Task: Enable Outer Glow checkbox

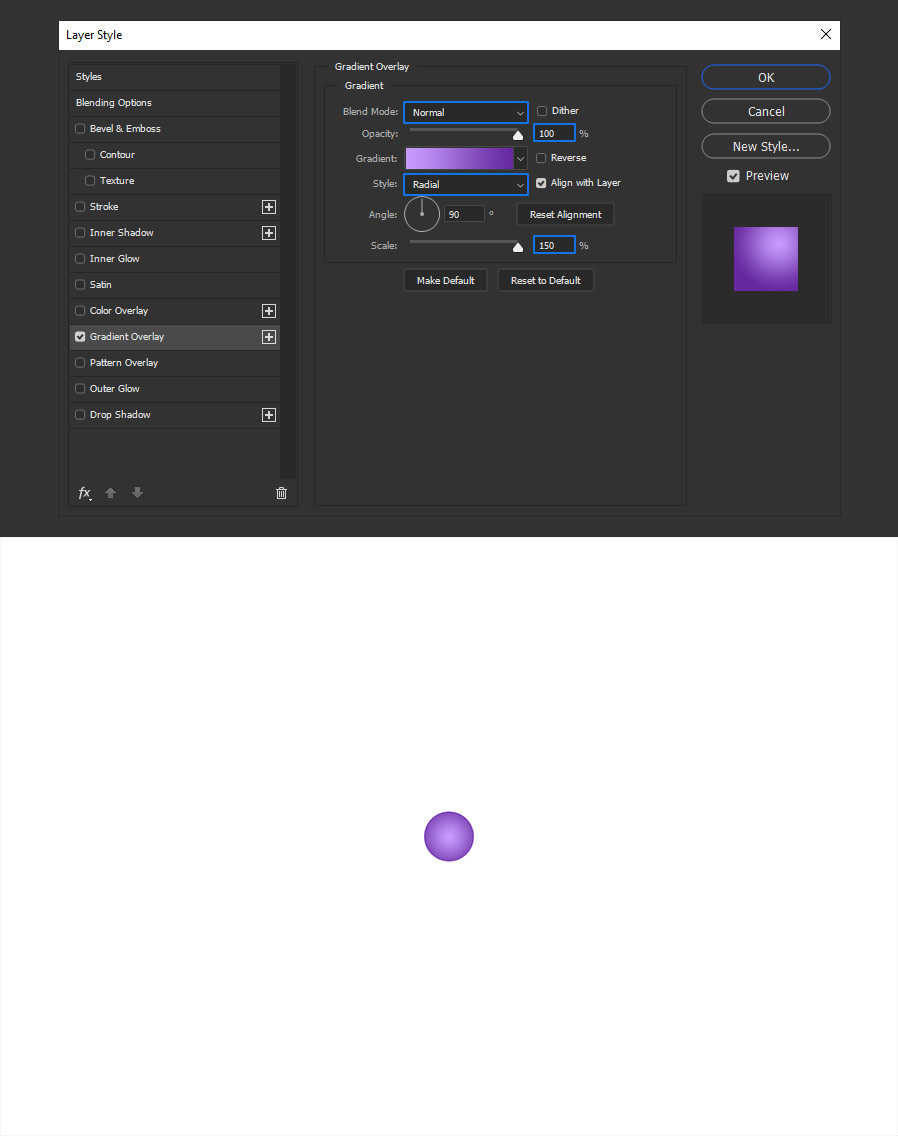Action: pos(80,389)
